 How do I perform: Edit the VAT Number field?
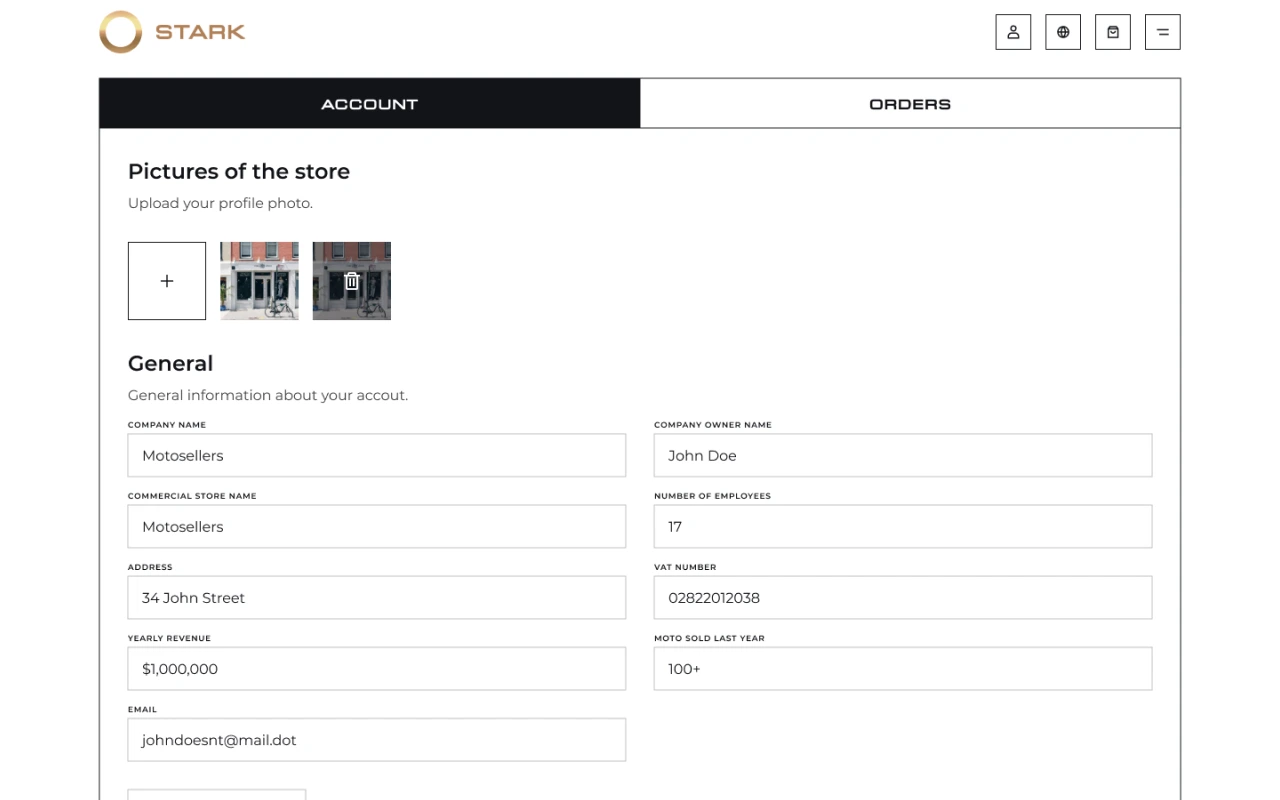[x=903, y=597]
